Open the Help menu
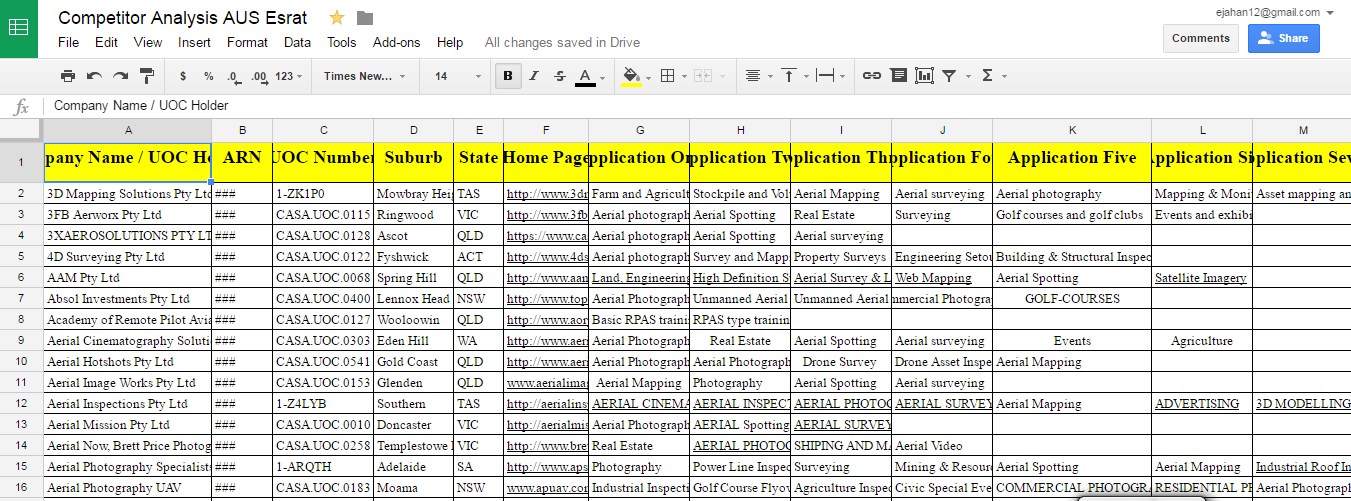 450,43
